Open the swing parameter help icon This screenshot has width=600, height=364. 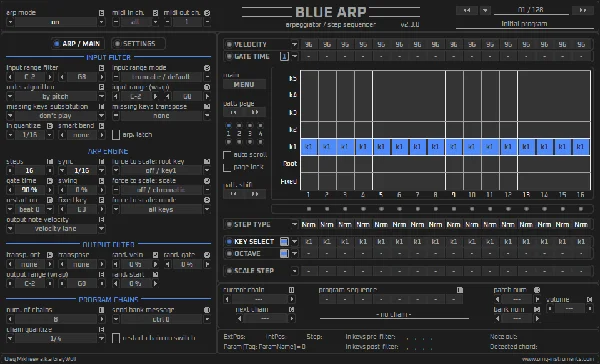pos(101,181)
